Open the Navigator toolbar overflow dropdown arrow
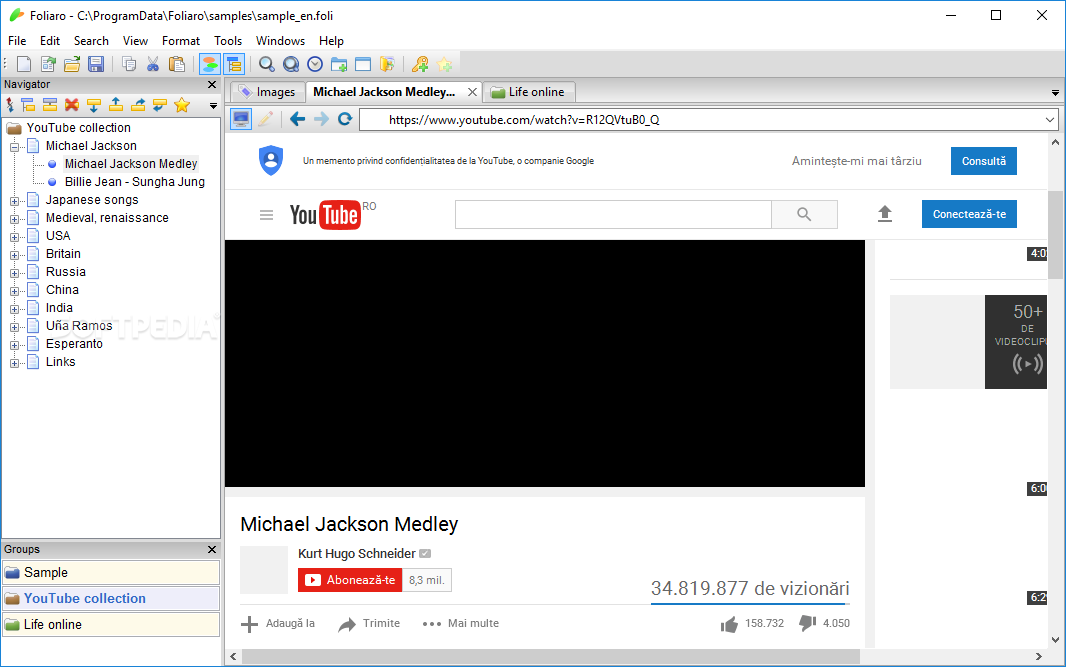The height and width of the screenshot is (667, 1066). click(x=213, y=105)
